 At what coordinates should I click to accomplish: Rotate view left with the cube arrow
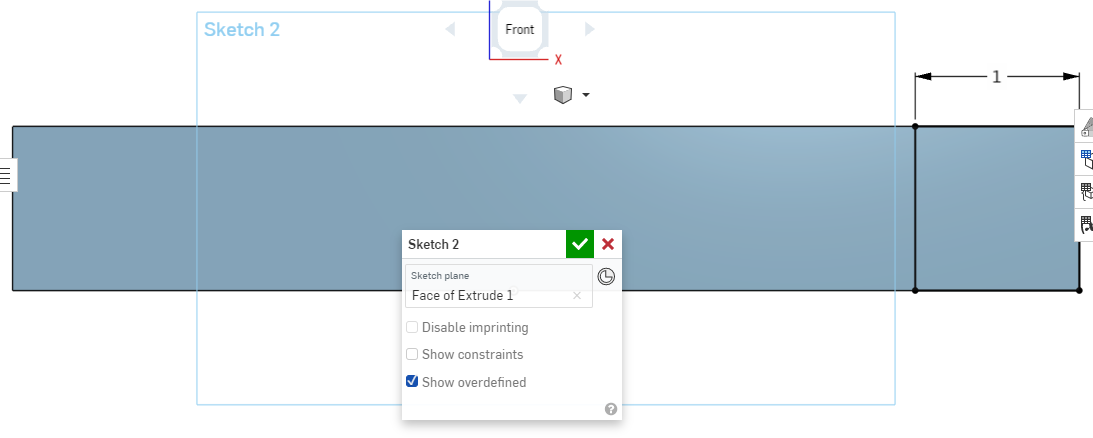point(450,30)
